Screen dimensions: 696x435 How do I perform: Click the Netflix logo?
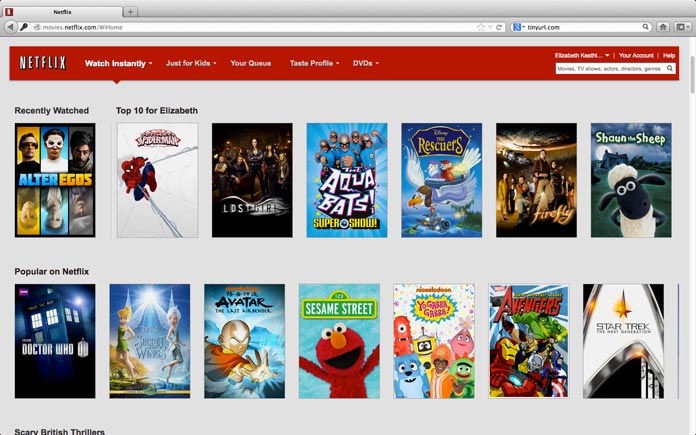pos(43,63)
